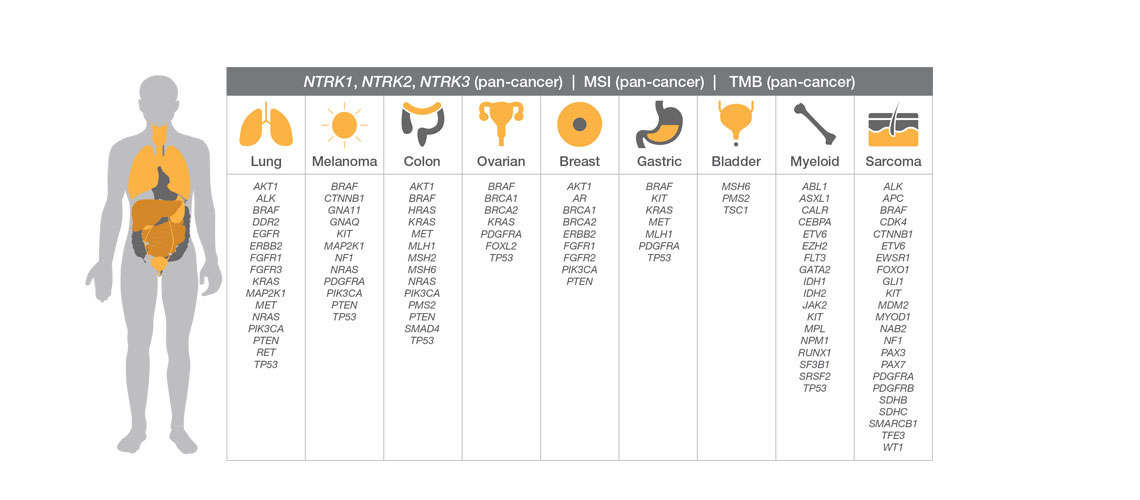1140x500 pixels.
Task: Click the Lung column label
Action: coord(266,161)
